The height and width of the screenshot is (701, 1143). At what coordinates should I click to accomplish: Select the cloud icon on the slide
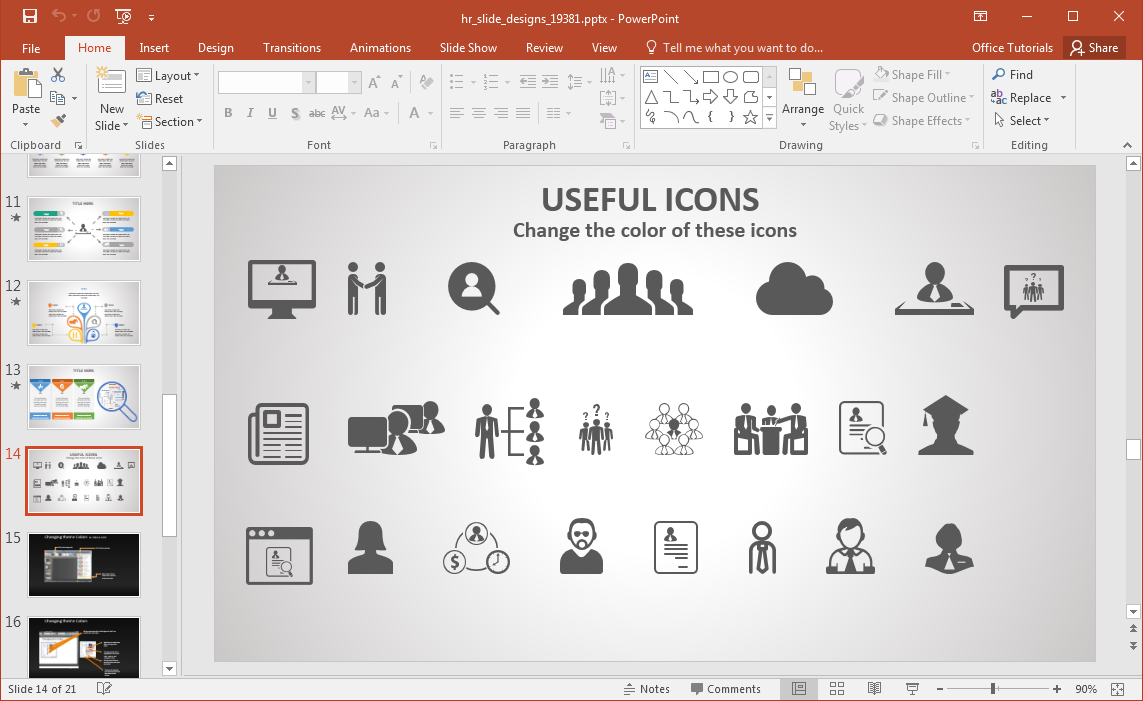pos(794,289)
